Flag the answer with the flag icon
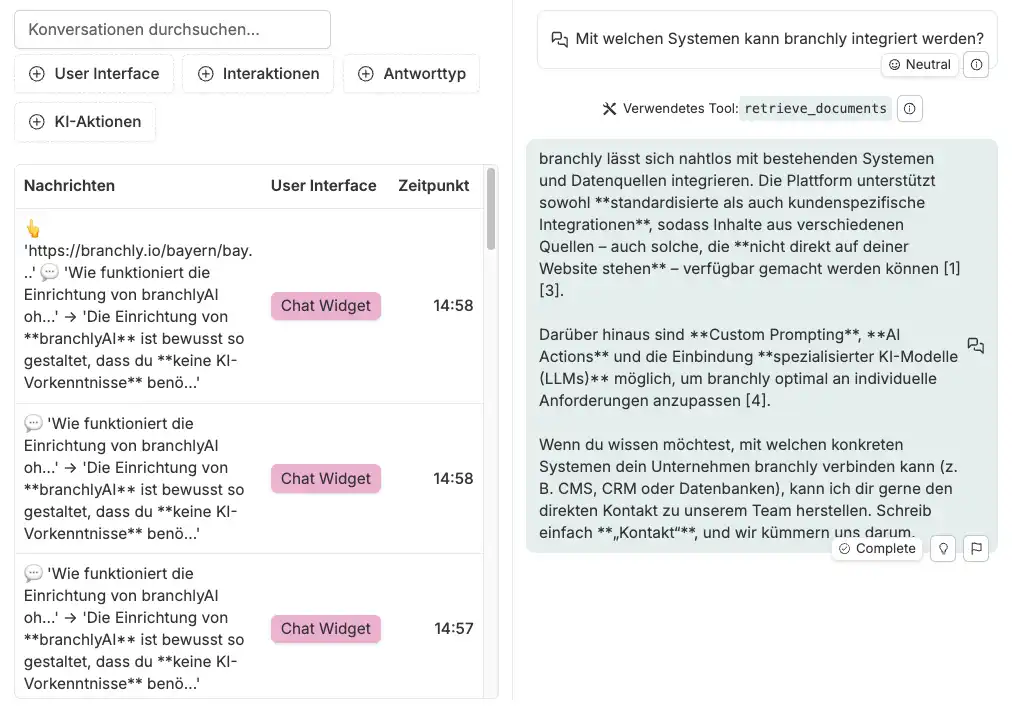This screenshot has height=713, width=1015. point(976,549)
